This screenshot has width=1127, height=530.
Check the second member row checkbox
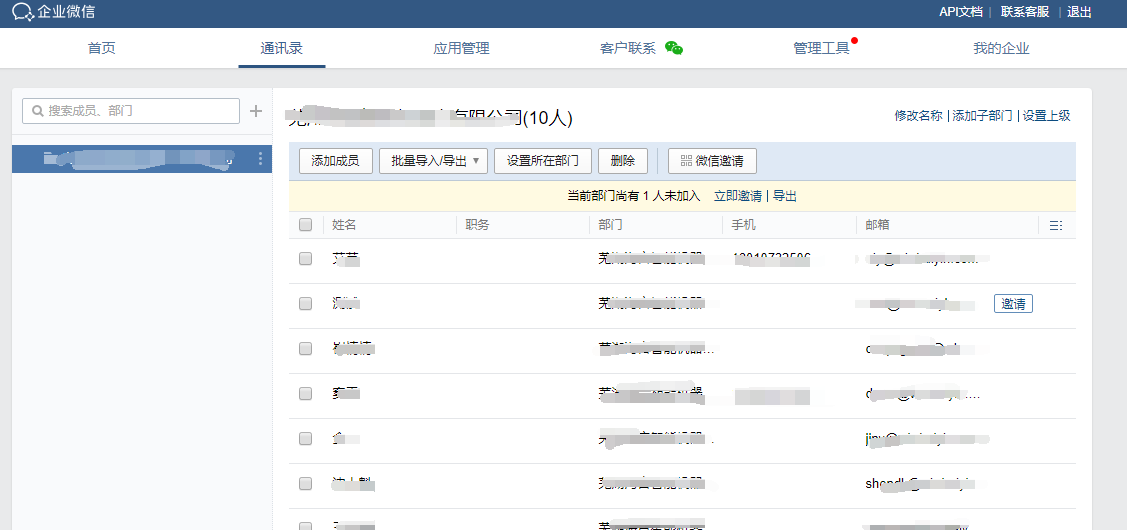pyautogui.click(x=306, y=304)
